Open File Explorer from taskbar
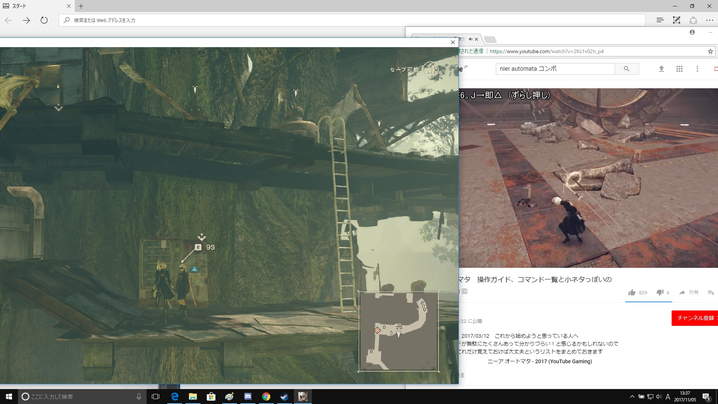This screenshot has width=718, height=404. click(193, 396)
